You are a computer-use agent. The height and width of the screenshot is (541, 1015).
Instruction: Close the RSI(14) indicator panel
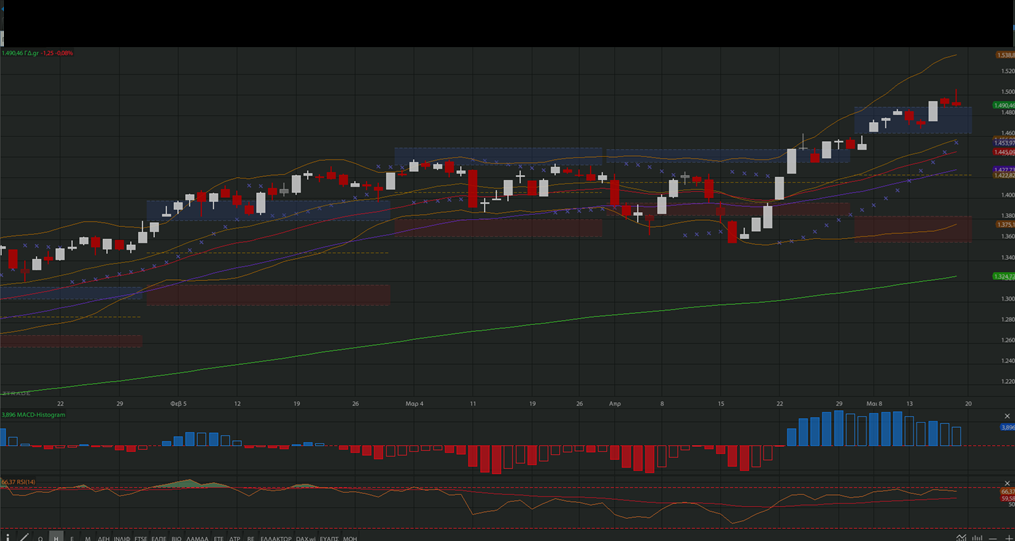(1006, 483)
